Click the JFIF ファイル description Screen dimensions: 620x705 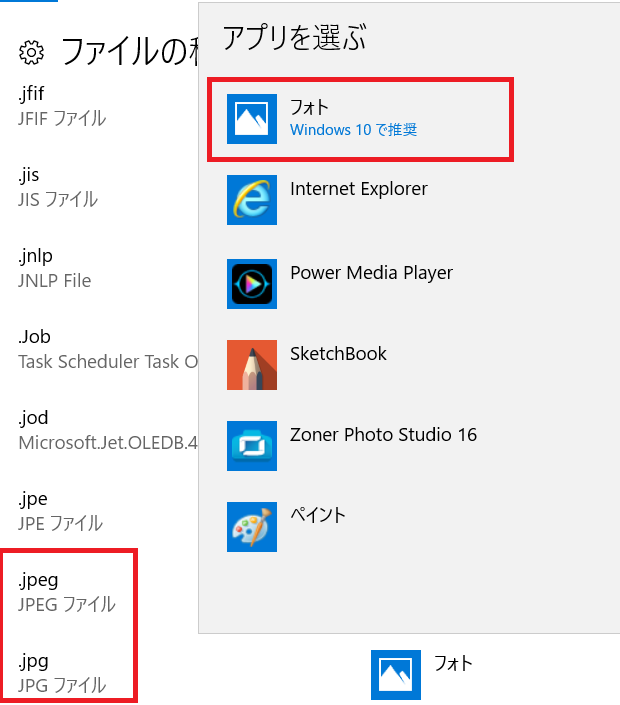coord(62,119)
